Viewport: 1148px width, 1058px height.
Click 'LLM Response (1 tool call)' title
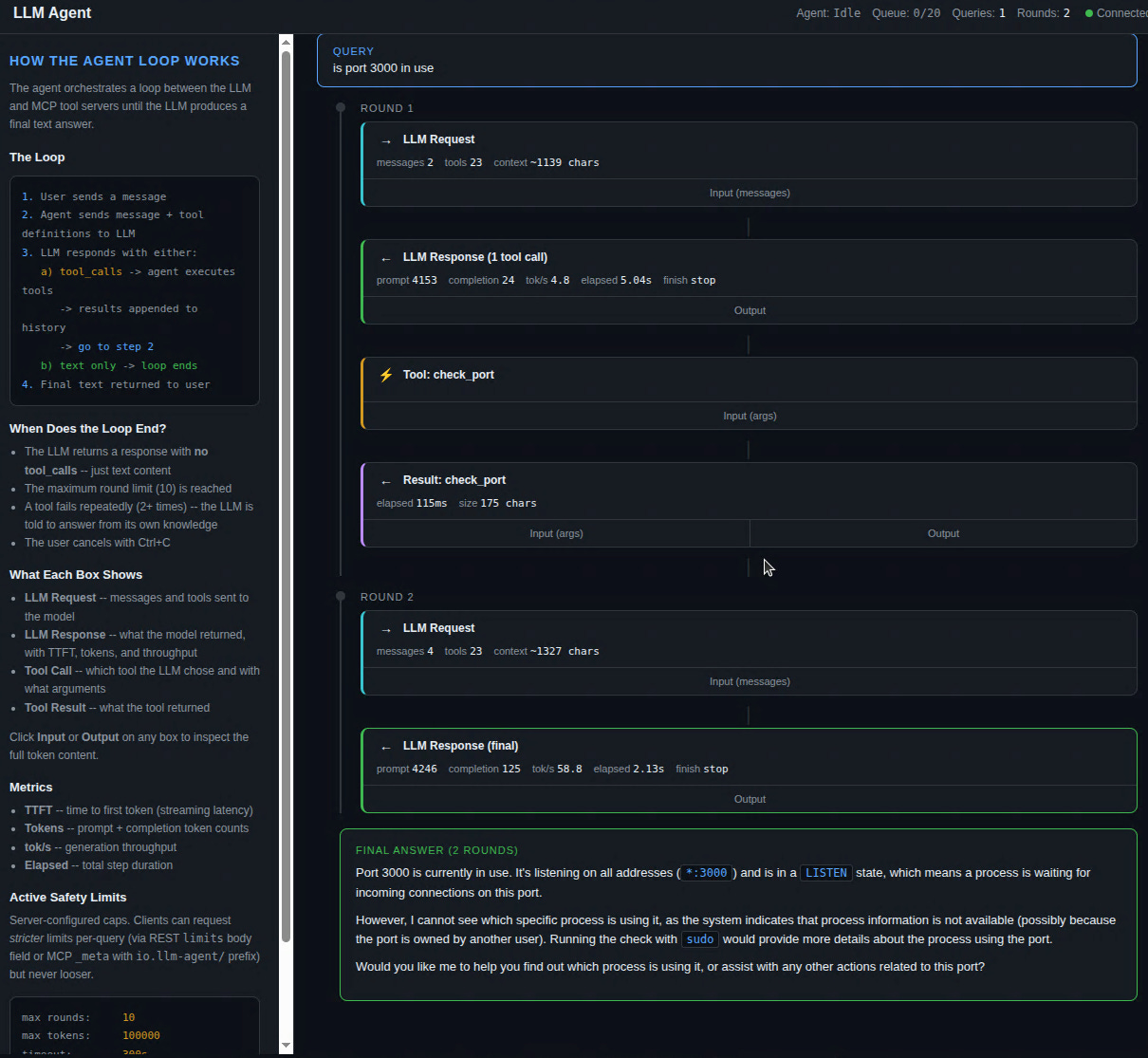click(x=475, y=257)
